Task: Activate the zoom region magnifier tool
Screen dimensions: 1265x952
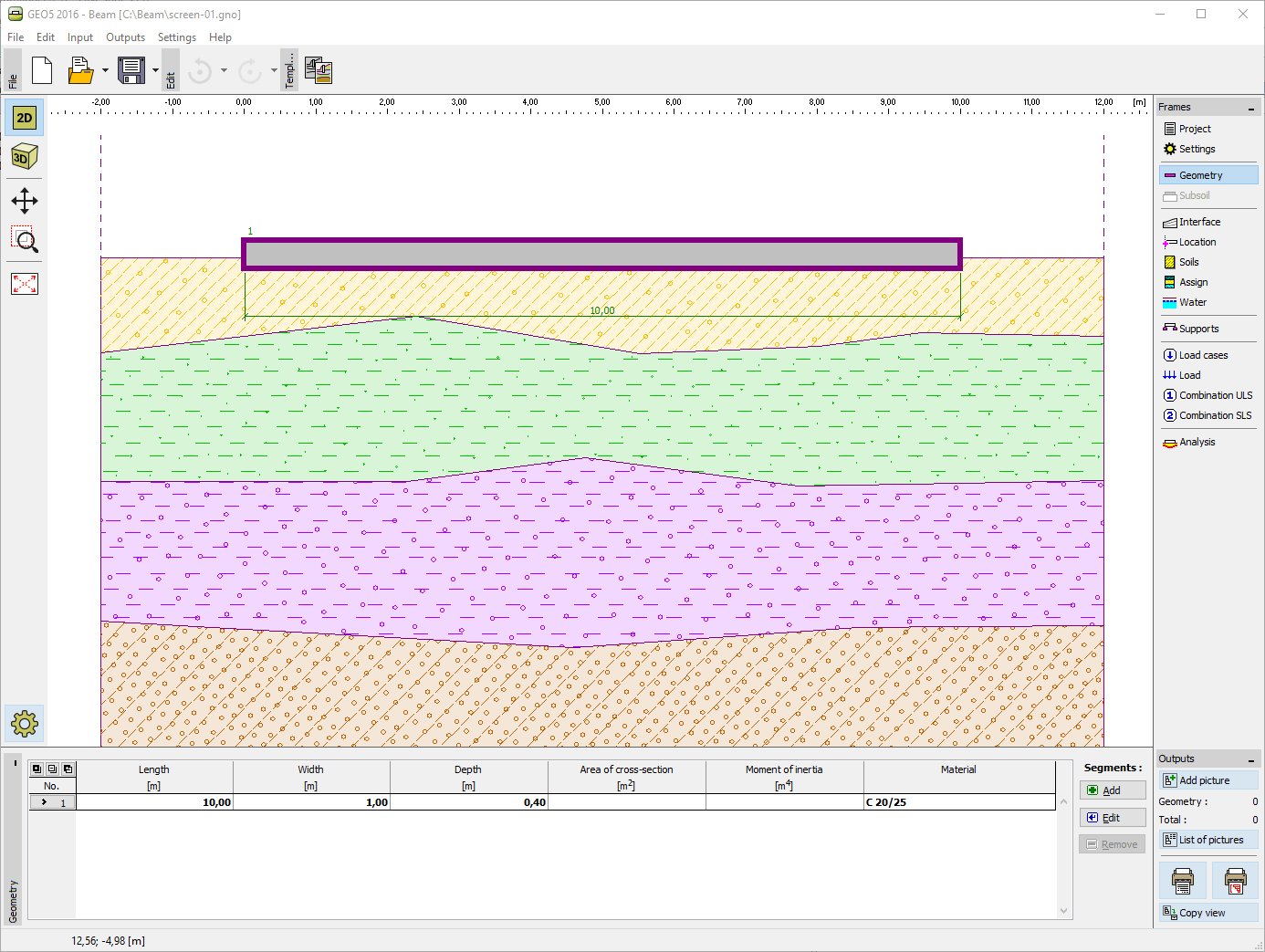Action: point(25,241)
